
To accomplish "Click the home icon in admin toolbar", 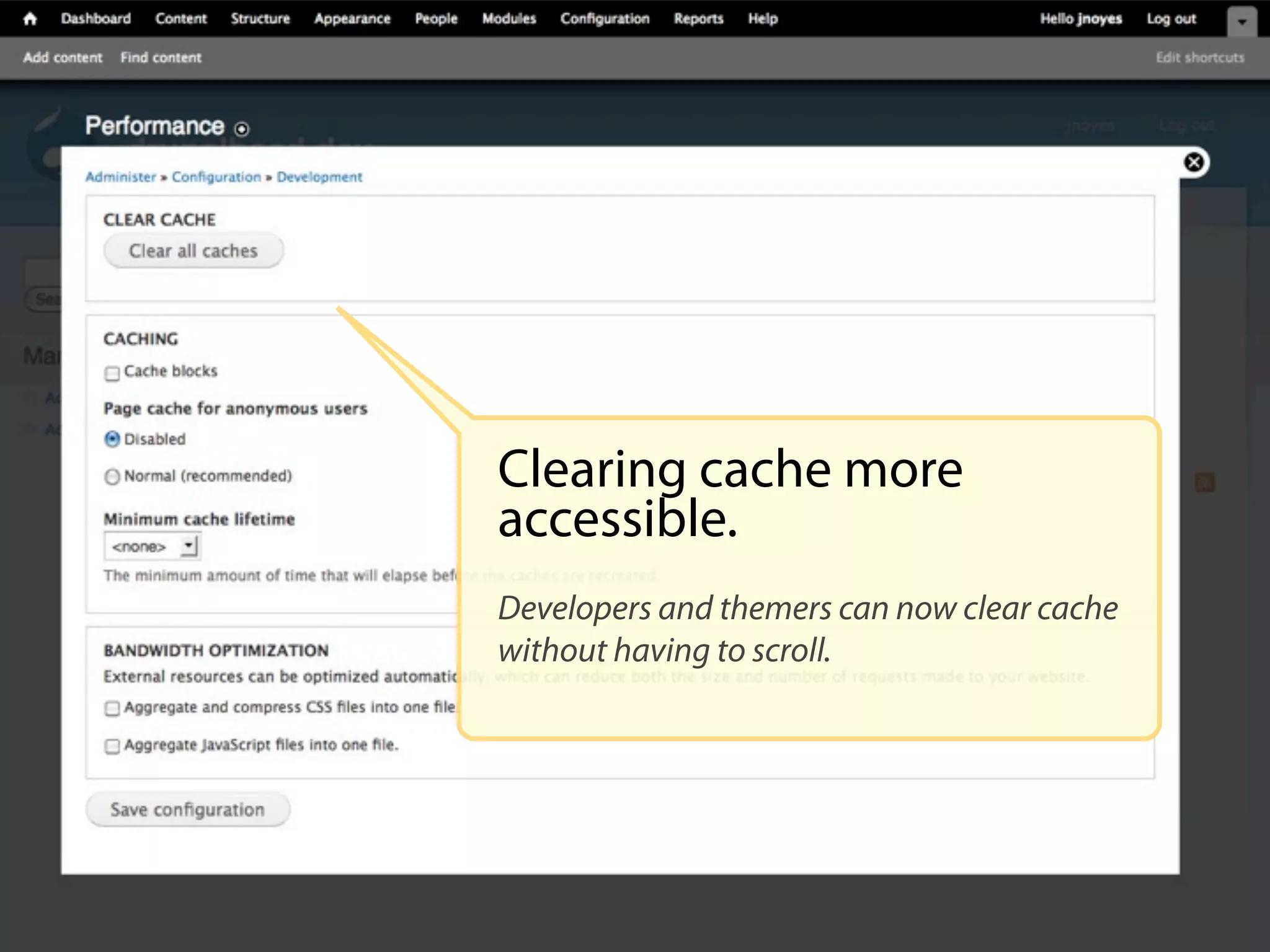I will click(x=30, y=19).
